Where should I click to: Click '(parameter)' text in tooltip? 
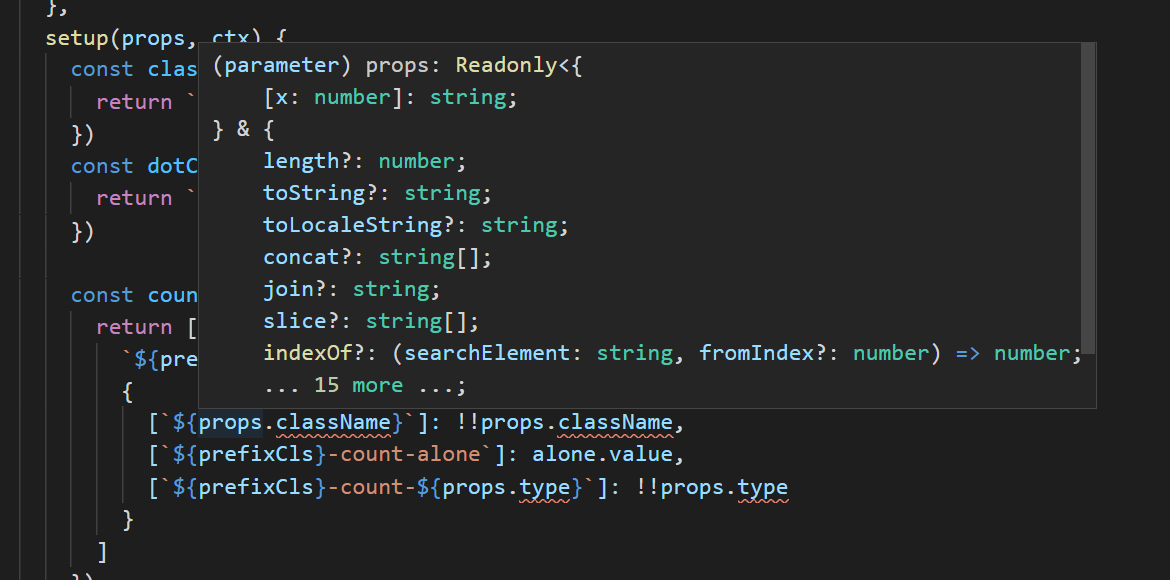click(x=283, y=66)
